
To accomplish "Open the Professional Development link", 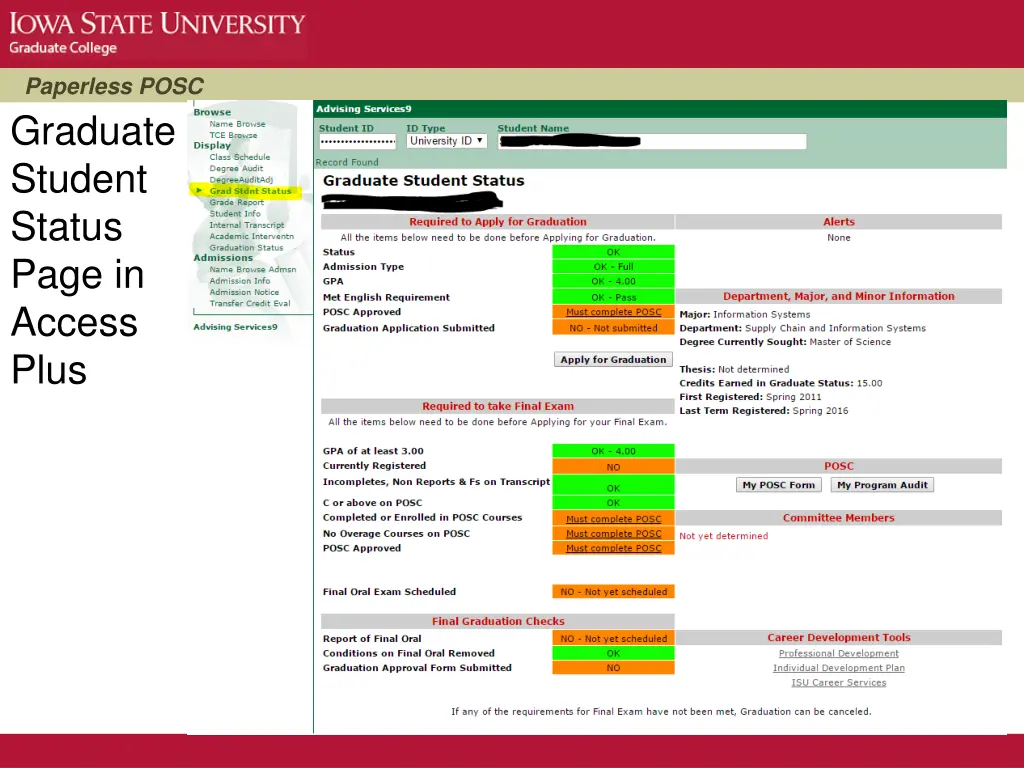I will [838, 653].
